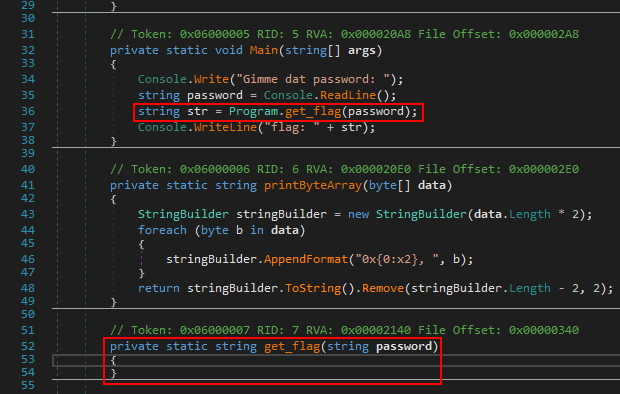Viewport: 620px width, 394px height.
Task: Click StringBuilder type after new keyword
Action: [421, 214]
